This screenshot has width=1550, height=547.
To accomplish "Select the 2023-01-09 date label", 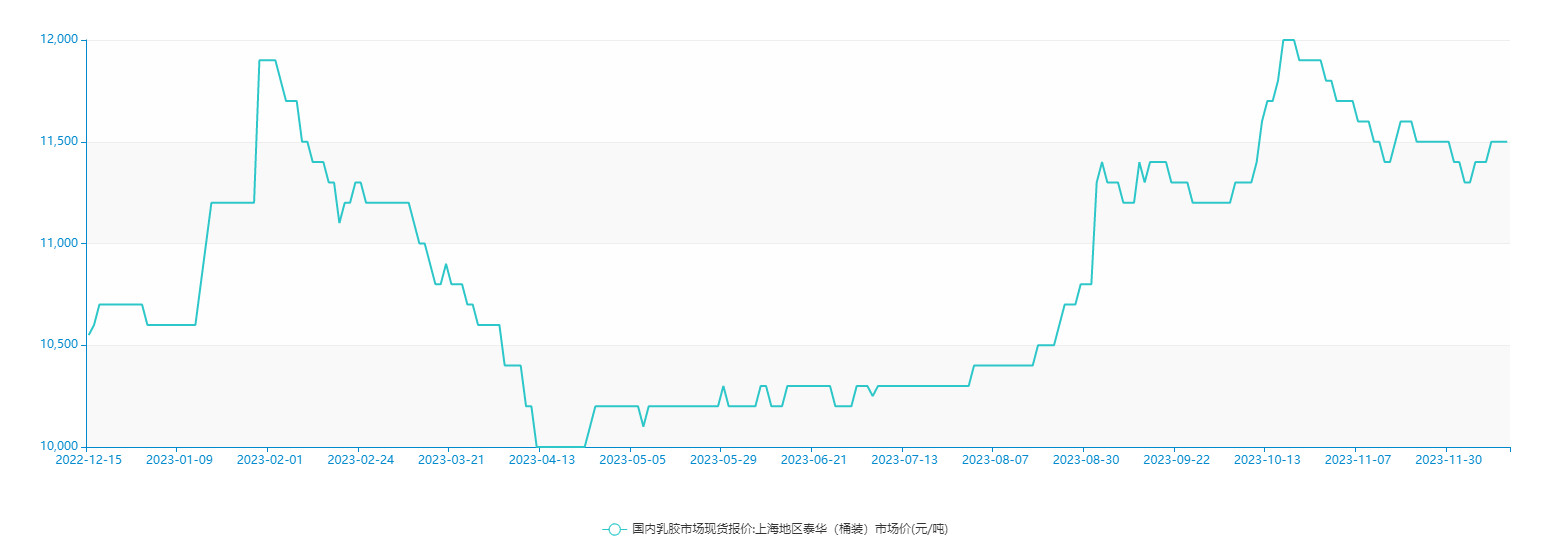I will point(180,460).
